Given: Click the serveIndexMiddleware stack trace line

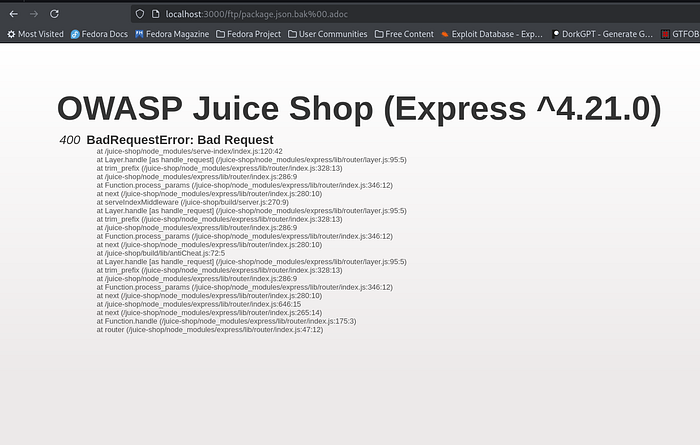Looking at the screenshot, I should (192, 202).
